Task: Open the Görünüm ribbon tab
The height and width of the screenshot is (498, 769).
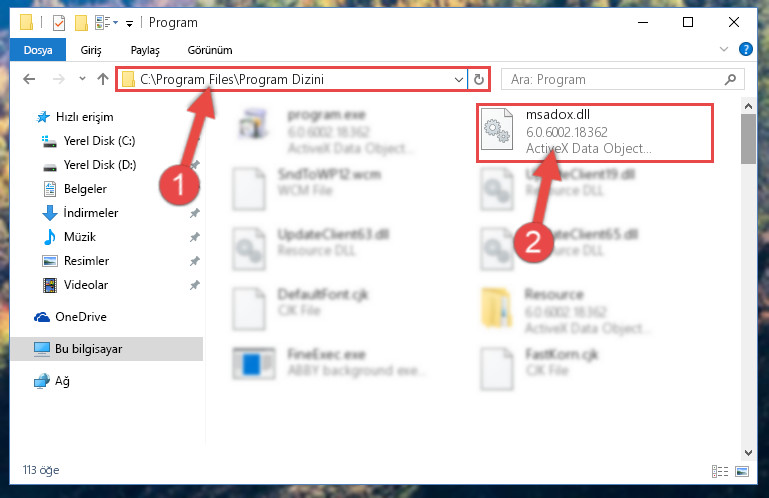Action: [210, 50]
